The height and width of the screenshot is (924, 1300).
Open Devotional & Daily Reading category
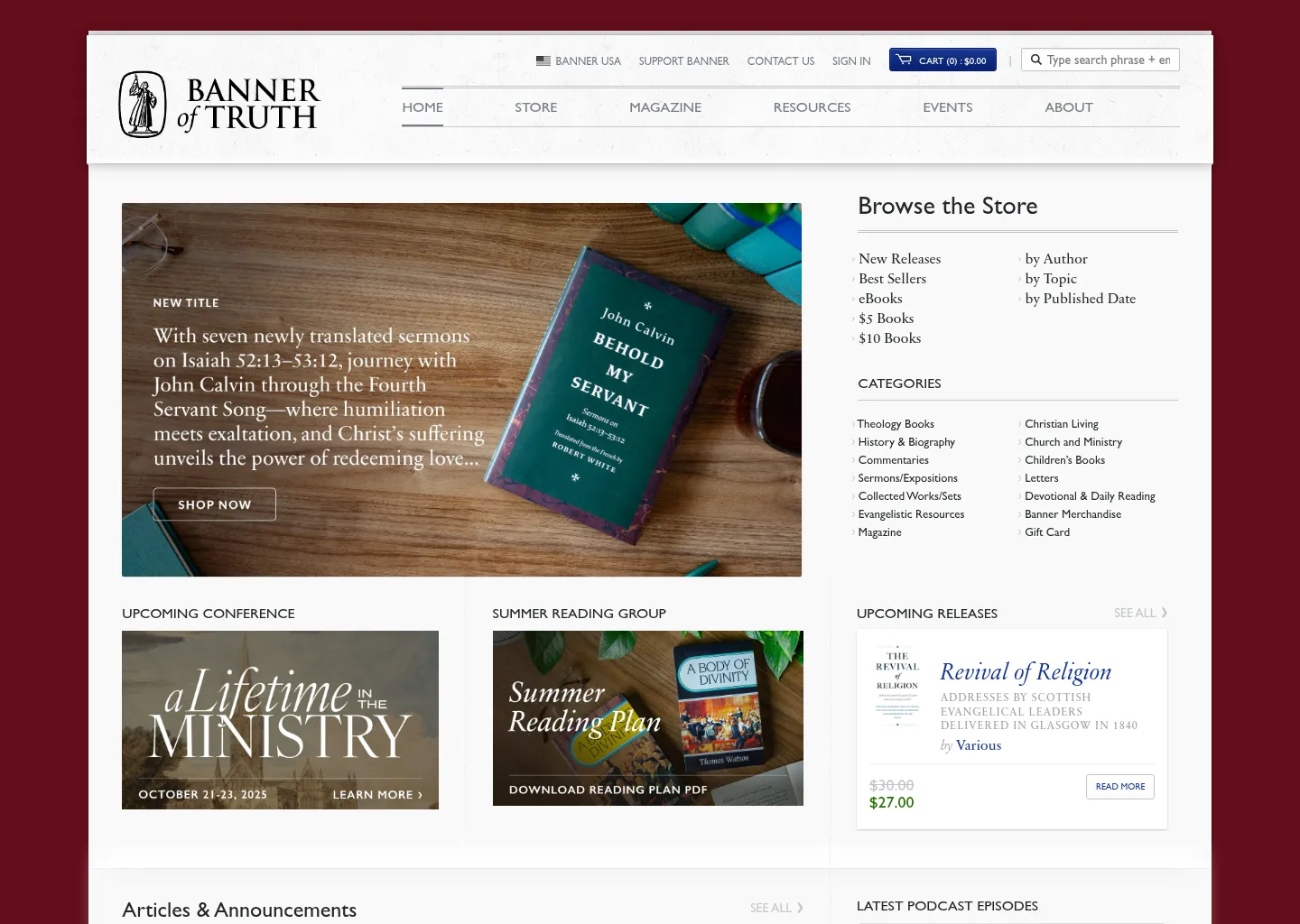tap(1090, 496)
